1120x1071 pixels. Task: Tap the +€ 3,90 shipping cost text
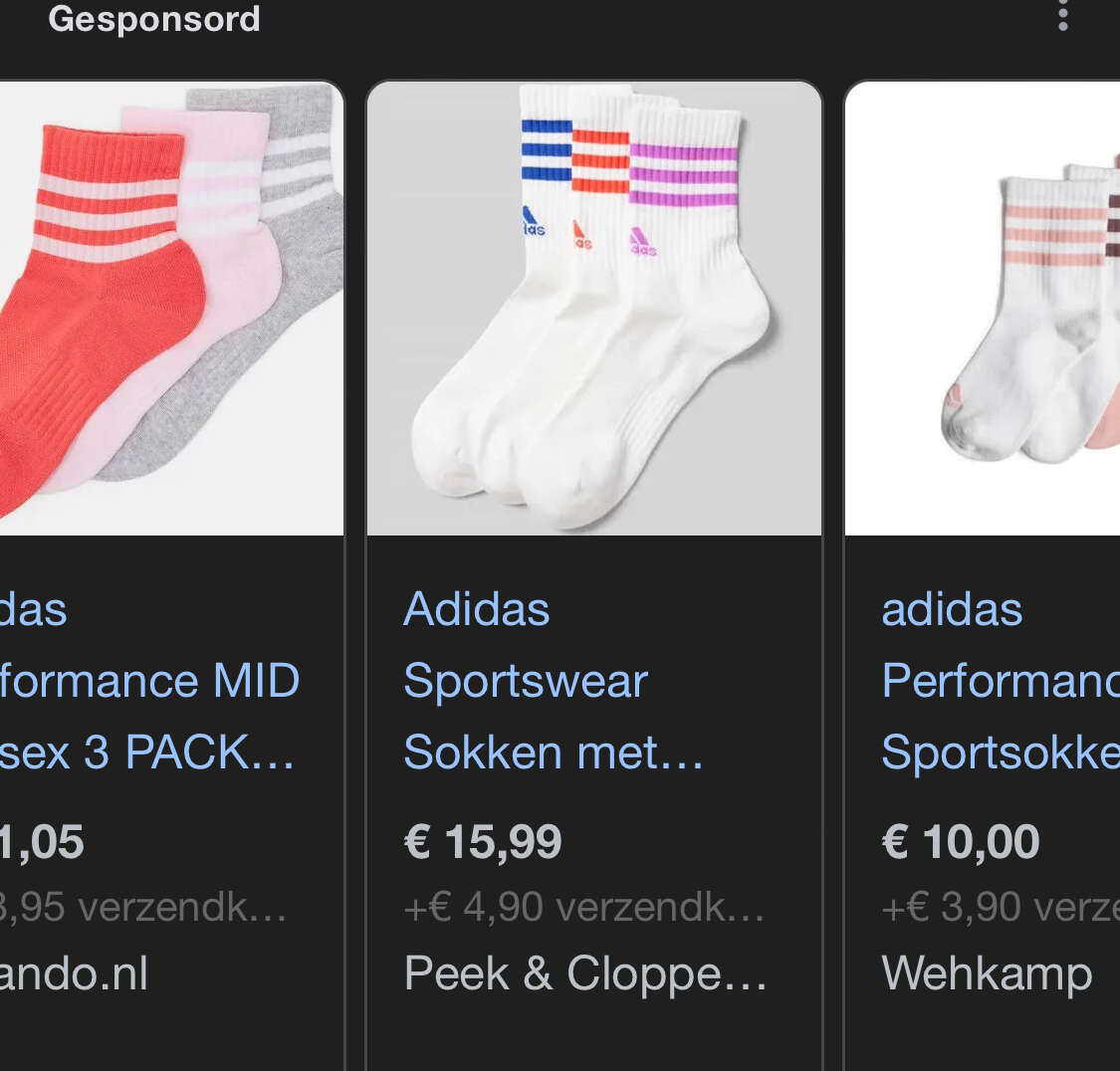pyautogui.click(x=1000, y=908)
